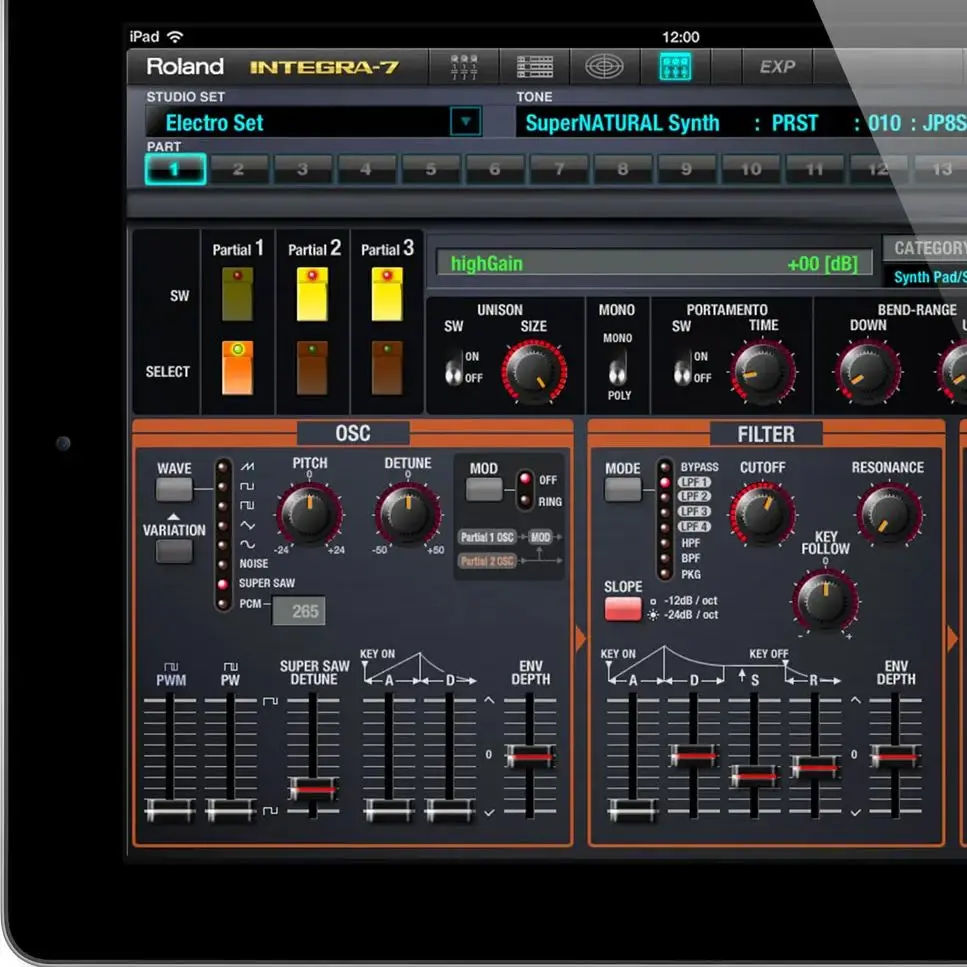Select Partial 1 with orange SELECT button
This screenshot has height=967, width=967.
pyautogui.click(x=237, y=368)
